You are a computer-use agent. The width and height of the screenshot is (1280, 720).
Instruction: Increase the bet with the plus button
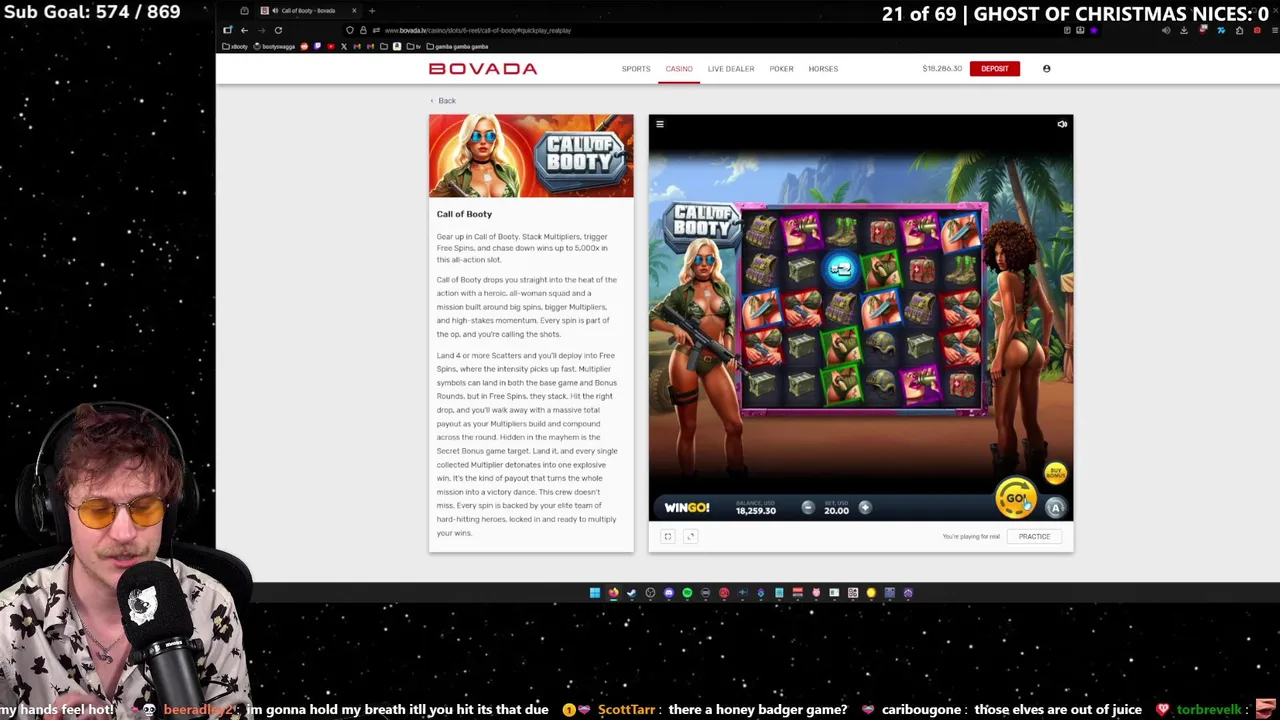point(865,508)
